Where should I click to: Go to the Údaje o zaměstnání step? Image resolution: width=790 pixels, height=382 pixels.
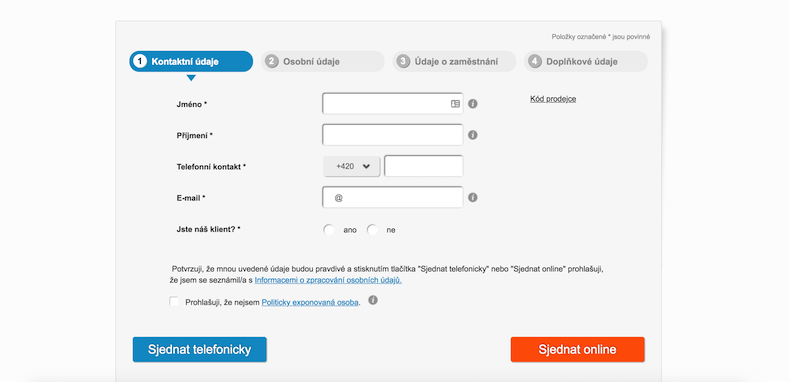(454, 61)
